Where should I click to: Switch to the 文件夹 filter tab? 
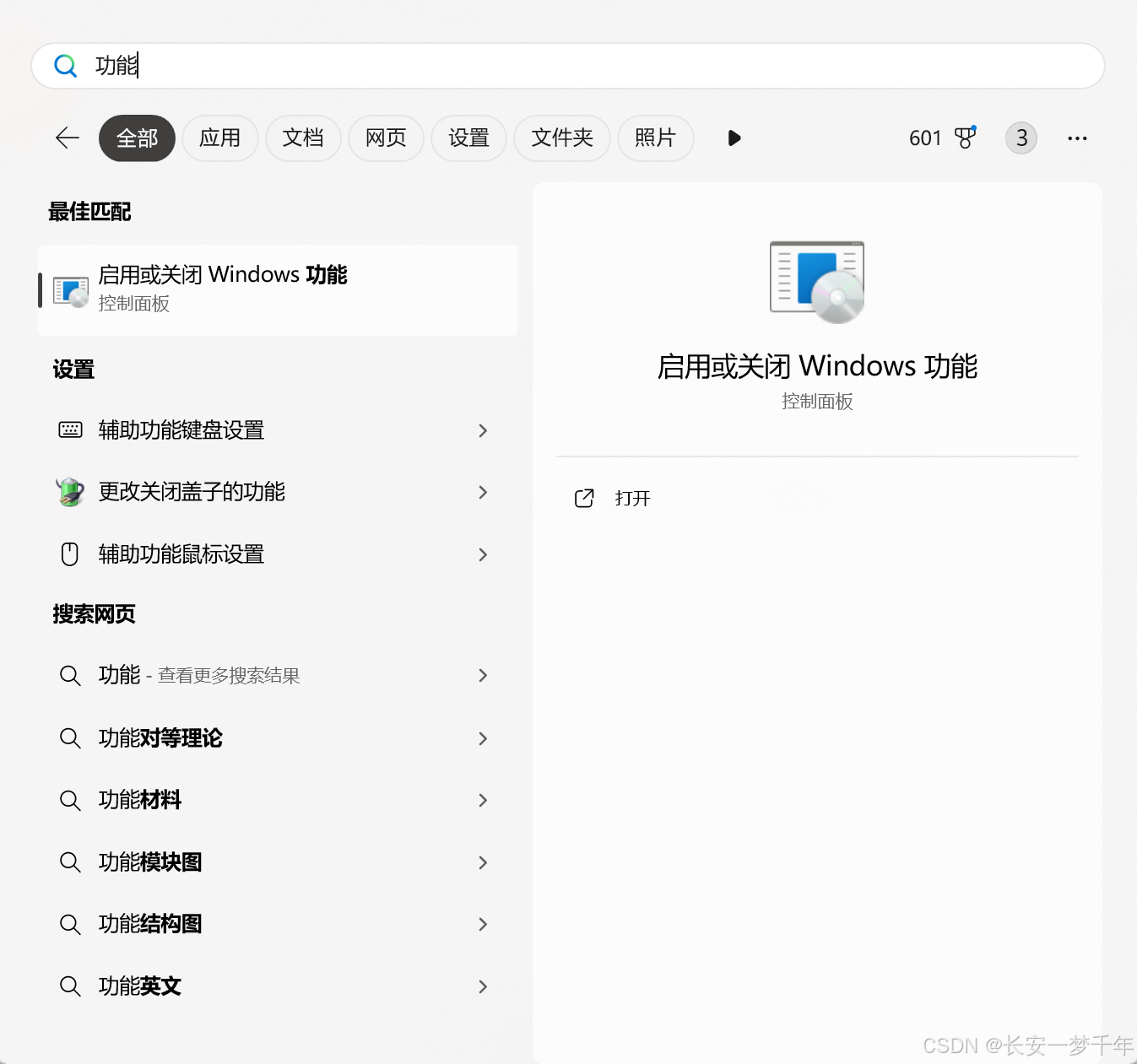[x=562, y=138]
